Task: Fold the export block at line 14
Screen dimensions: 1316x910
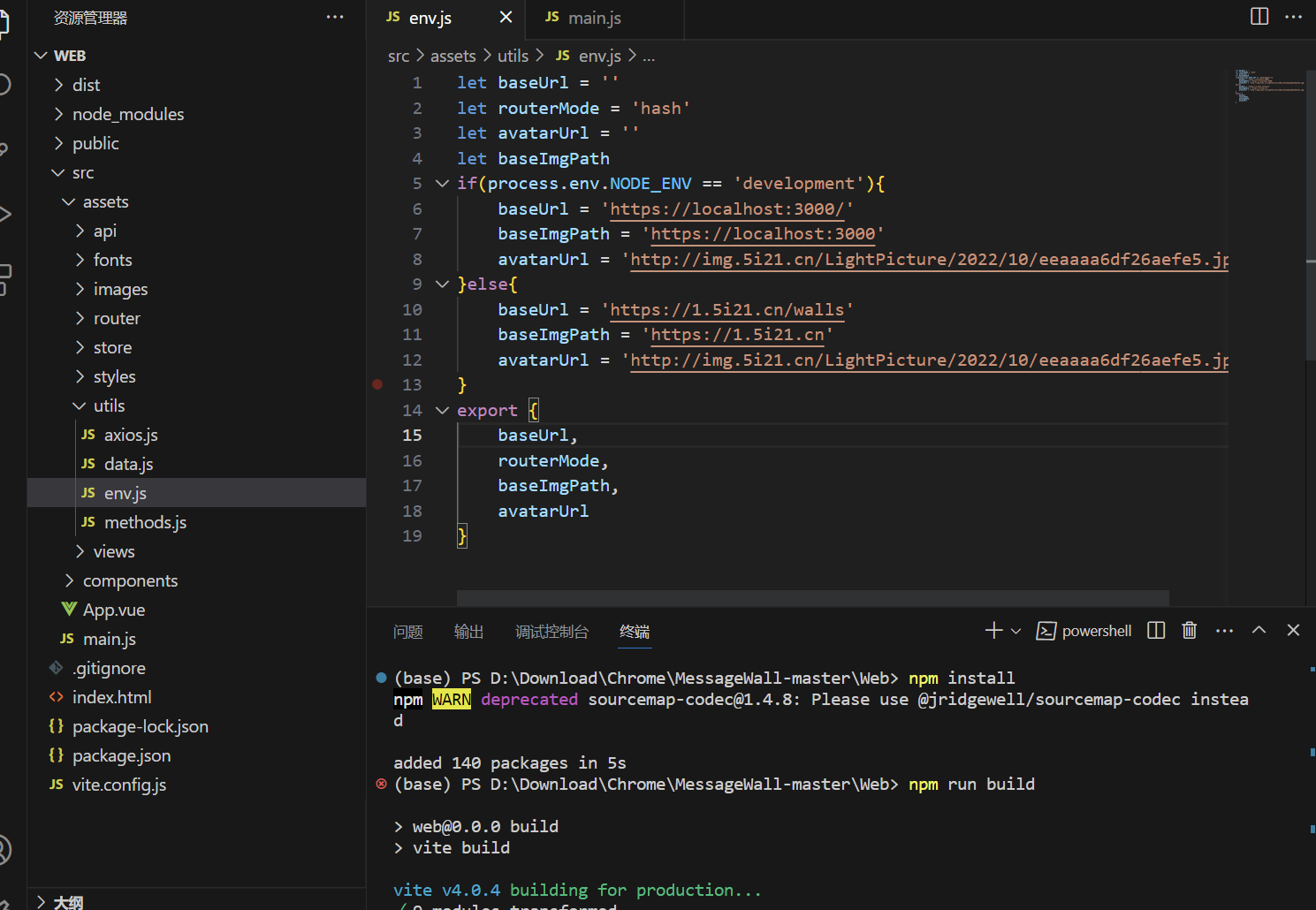Action: pyautogui.click(x=442, y=411)
